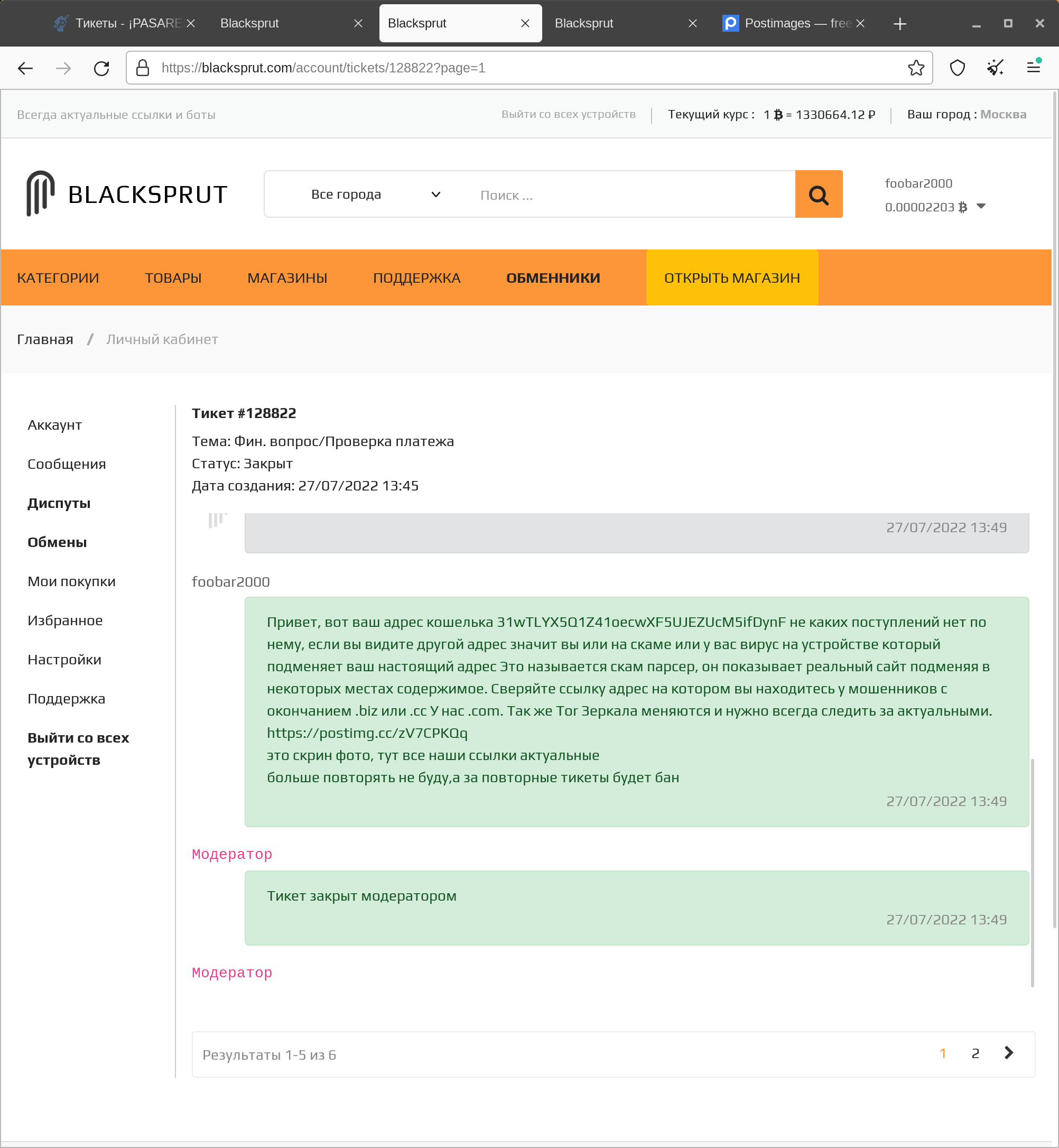The height and width of the screenshot is (1148, 1059).
Task: Click Результаты 1-5 из 6 text
Action: click(x=269, y=1054)
